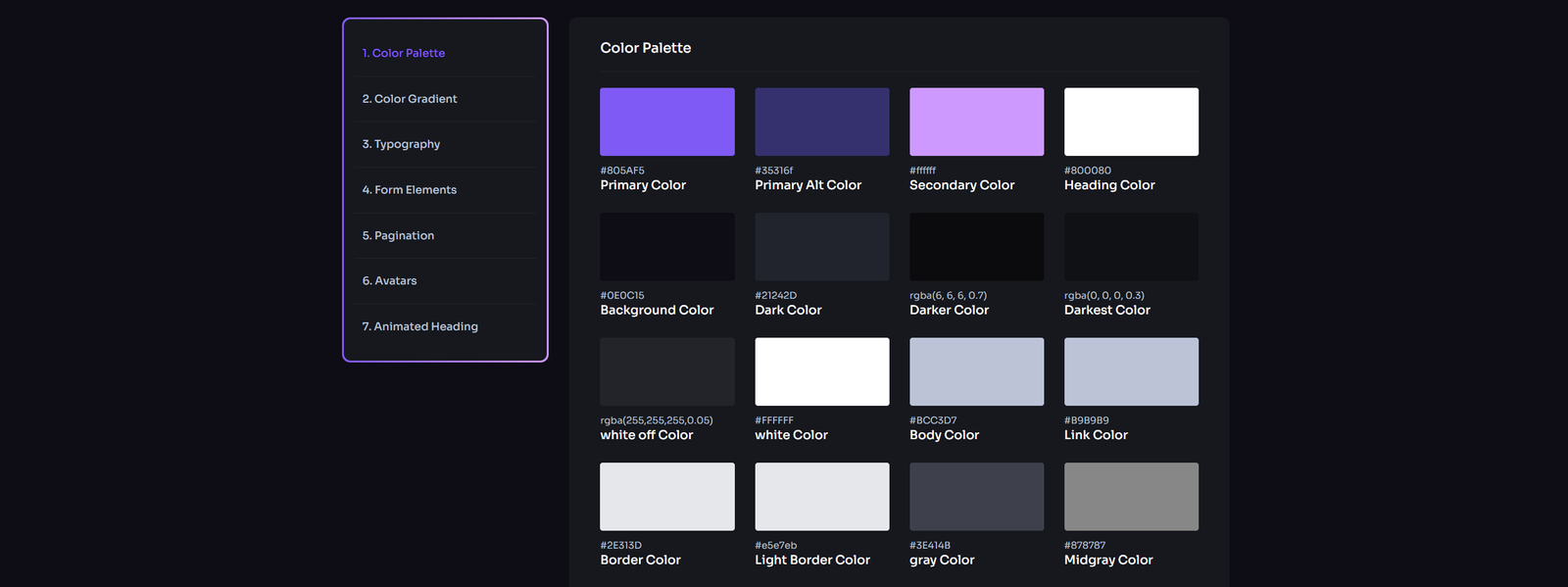This screenshot has height=587, width=1568.
Task: Go to Color Gradient section
Action: point(409,99)
